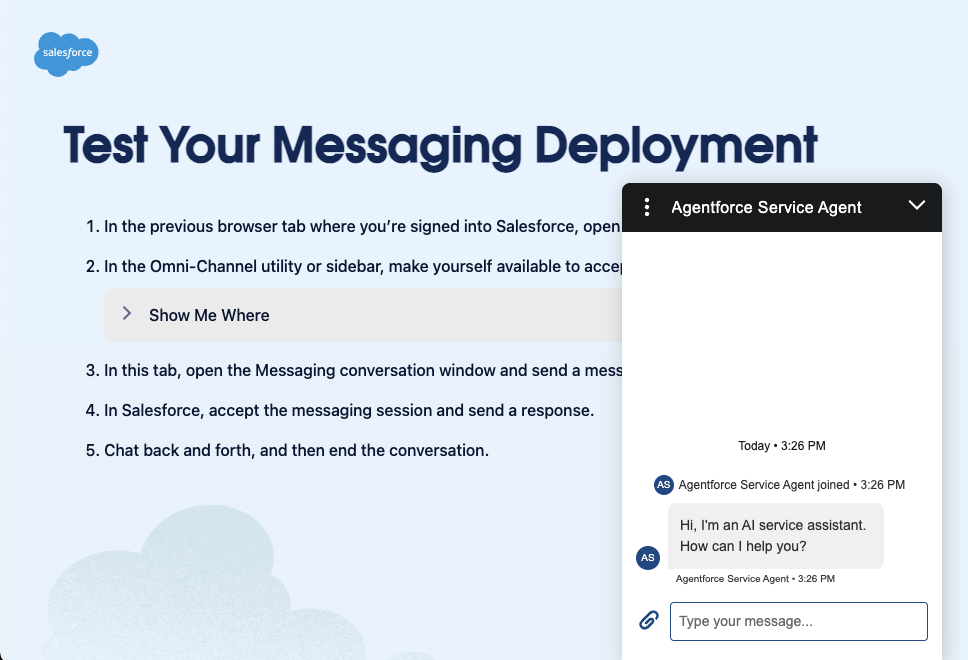Click the Show Me Where label
This screenshot has height=660, width=968.
point(209,315)
